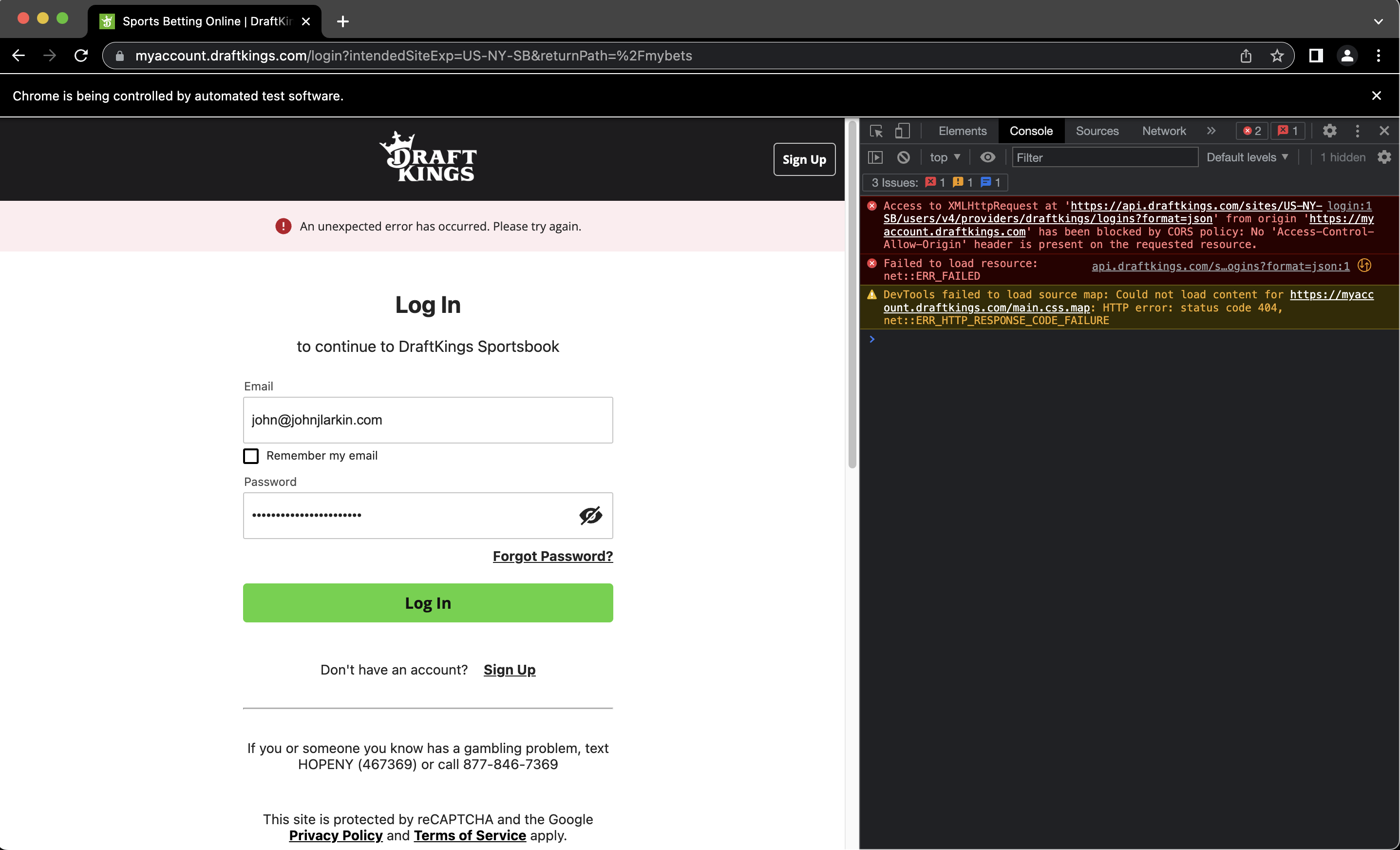Click the DevTools issues badge showing 1

pos(1287,131)
